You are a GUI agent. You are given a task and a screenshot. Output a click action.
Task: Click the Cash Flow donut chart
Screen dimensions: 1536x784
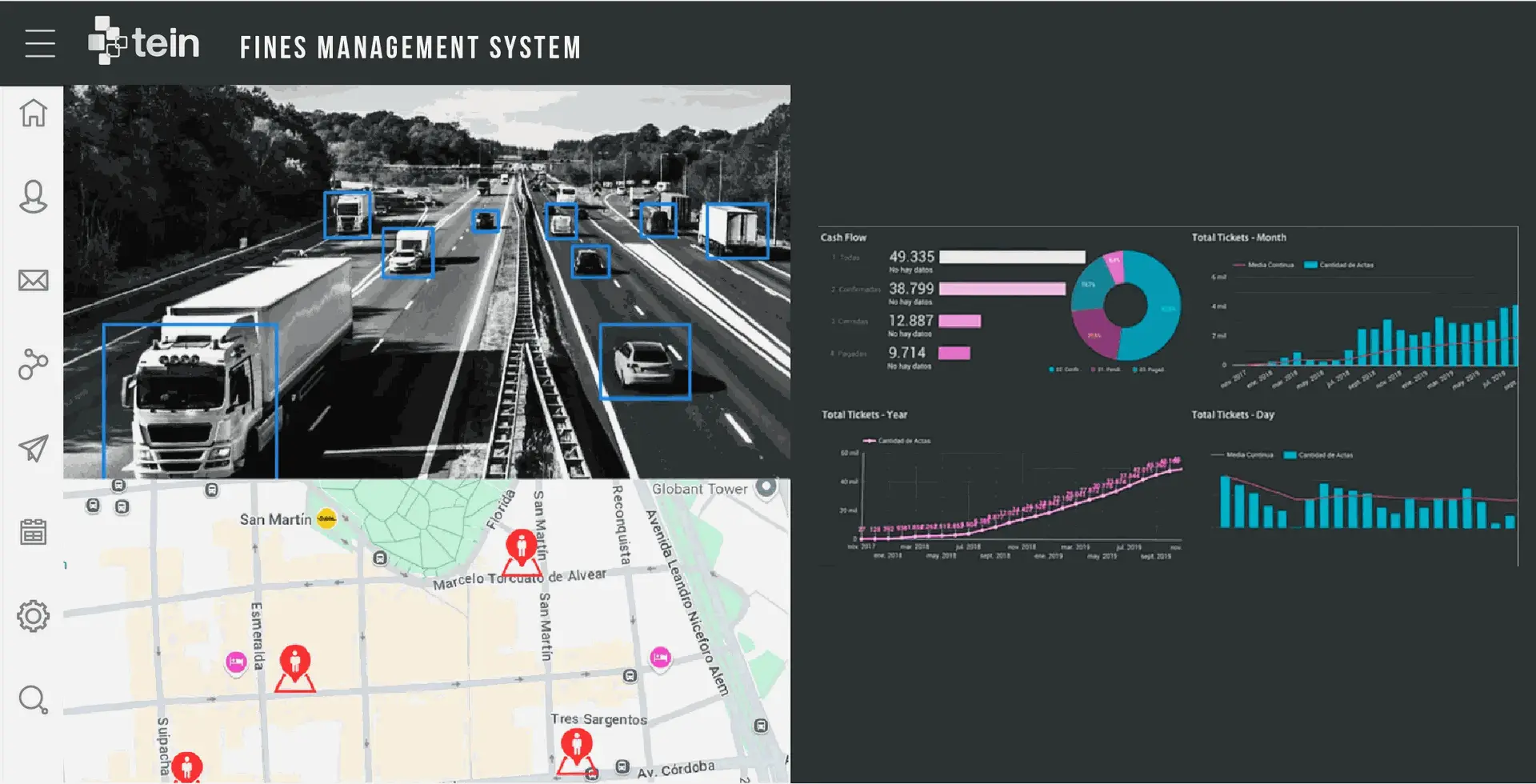click(1126, 306)
